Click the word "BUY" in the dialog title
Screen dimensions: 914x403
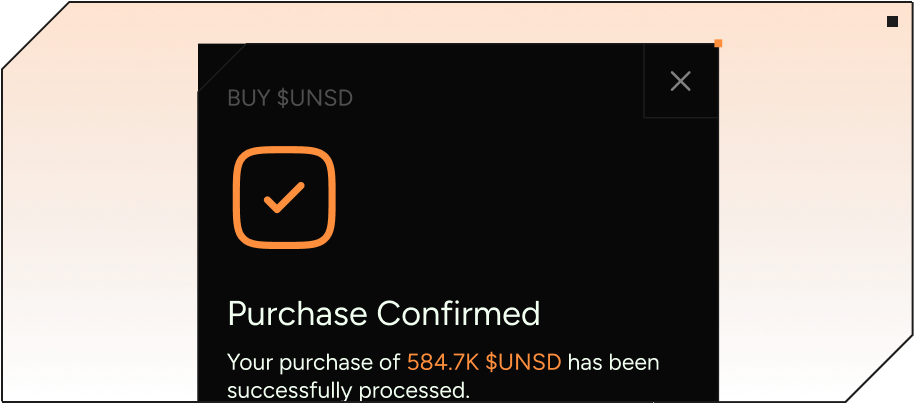coord(249,98)
